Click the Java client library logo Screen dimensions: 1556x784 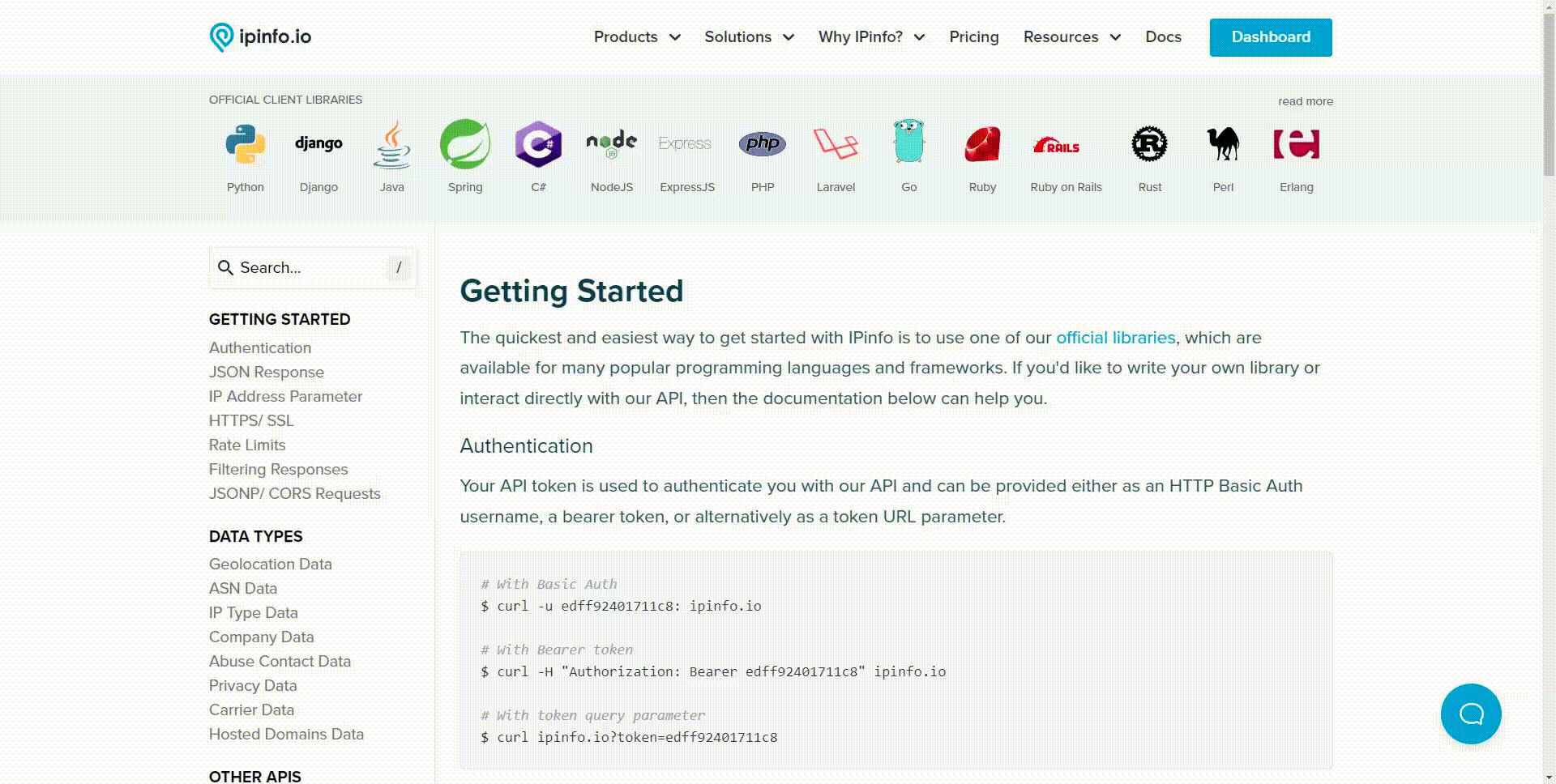(392, 143)
